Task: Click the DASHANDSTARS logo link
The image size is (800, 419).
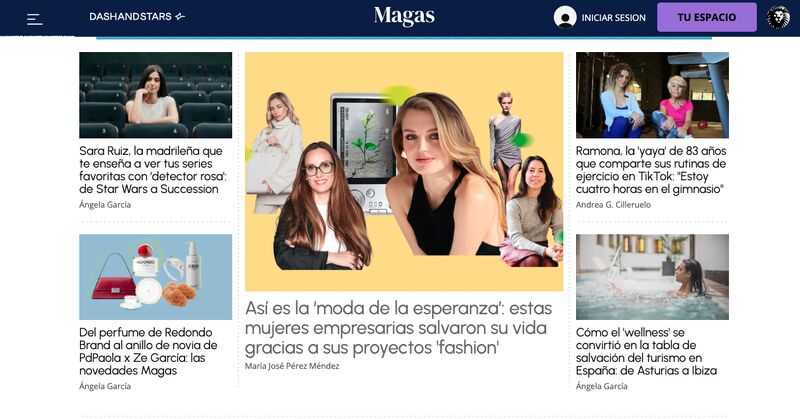Action: coord(137,16)
